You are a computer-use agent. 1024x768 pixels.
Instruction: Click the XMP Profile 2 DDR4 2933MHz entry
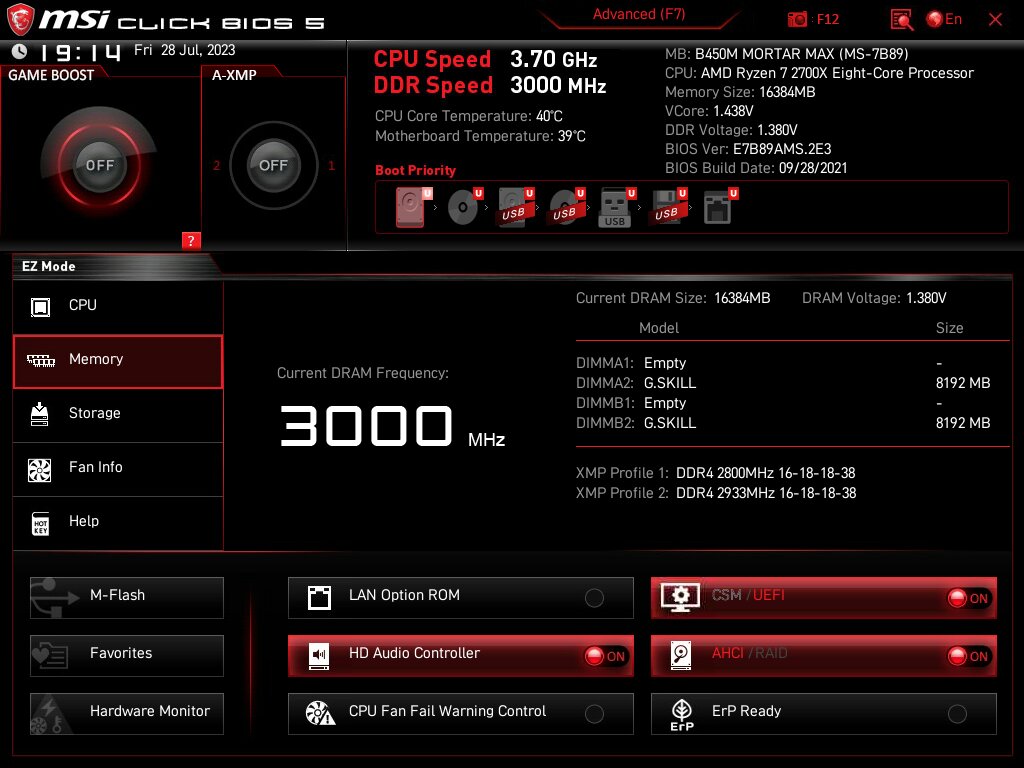click(716, 493)
